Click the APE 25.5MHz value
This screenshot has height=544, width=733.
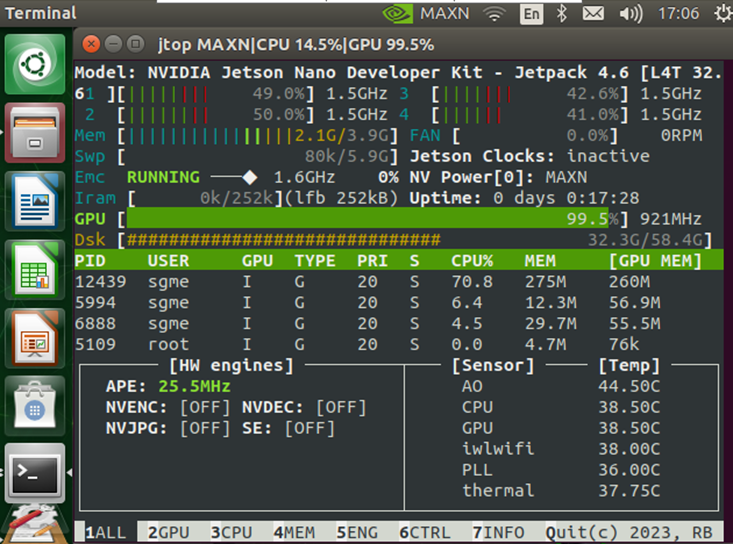194,387
